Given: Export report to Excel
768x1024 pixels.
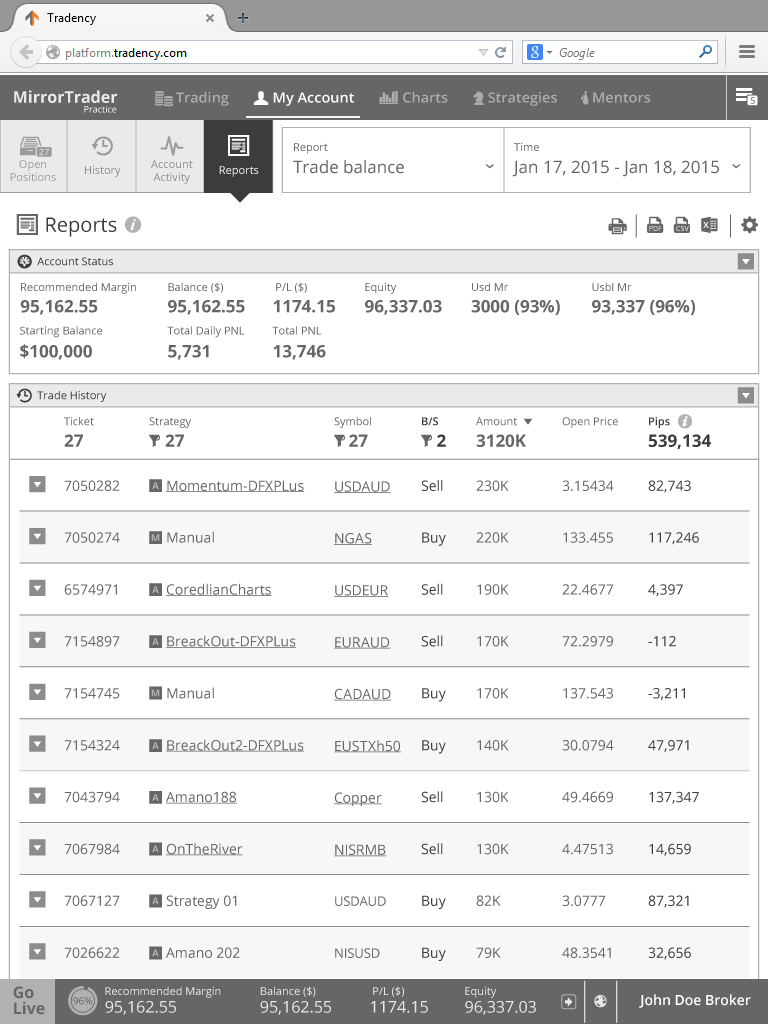Looking at the screenshot, I should click(709, 226).
